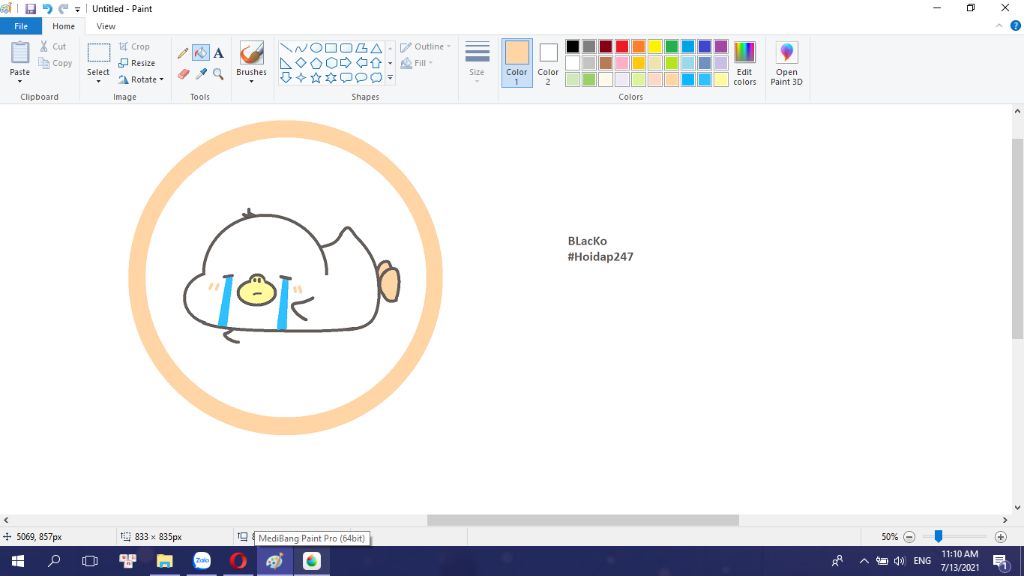
Task: Open the Size line thickness dropdown
Action: point(477,63)
